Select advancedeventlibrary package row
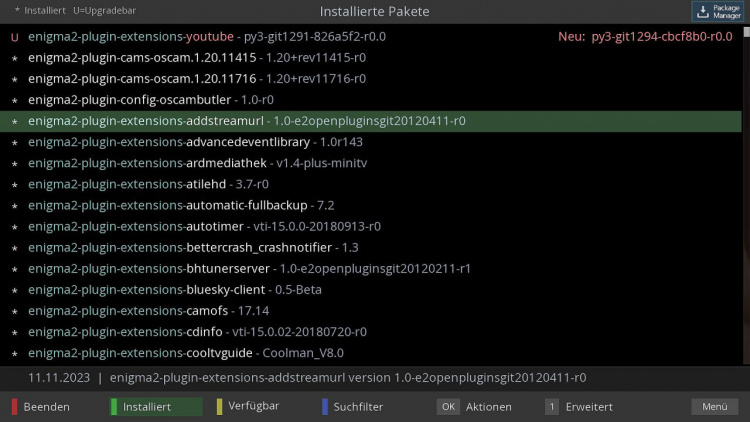This screenshot has width=750, height=422. point(371,142)
